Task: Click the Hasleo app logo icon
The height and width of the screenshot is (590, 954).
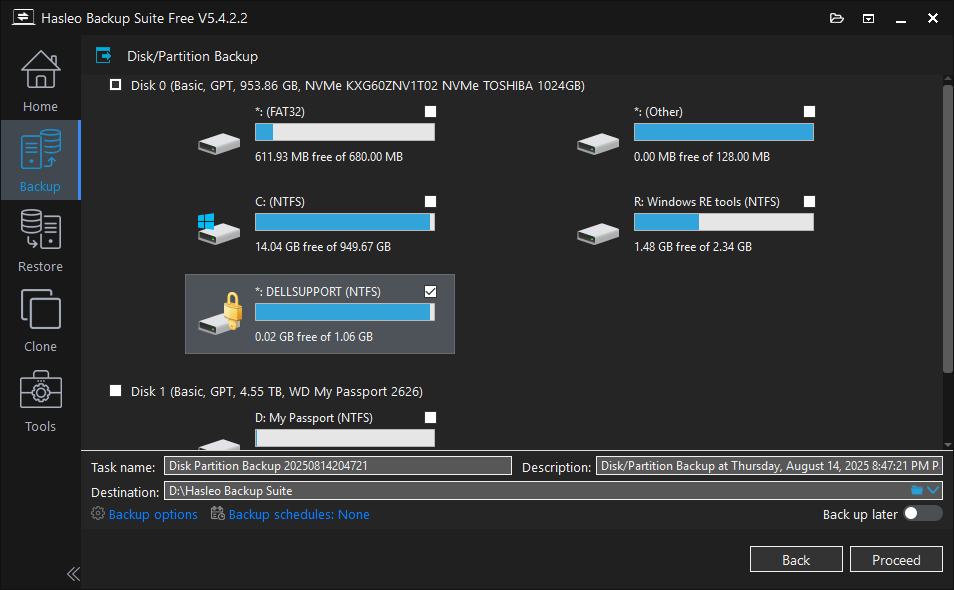Action: 23,17
